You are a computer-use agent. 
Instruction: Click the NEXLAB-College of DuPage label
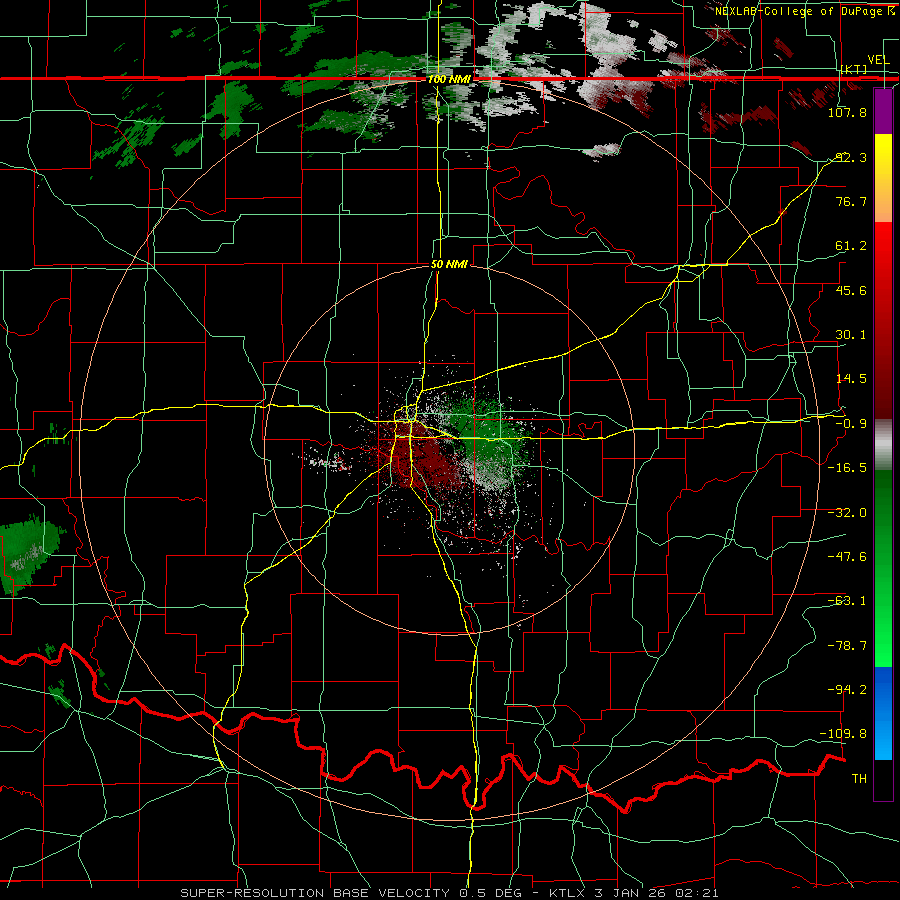pos(800,11)
